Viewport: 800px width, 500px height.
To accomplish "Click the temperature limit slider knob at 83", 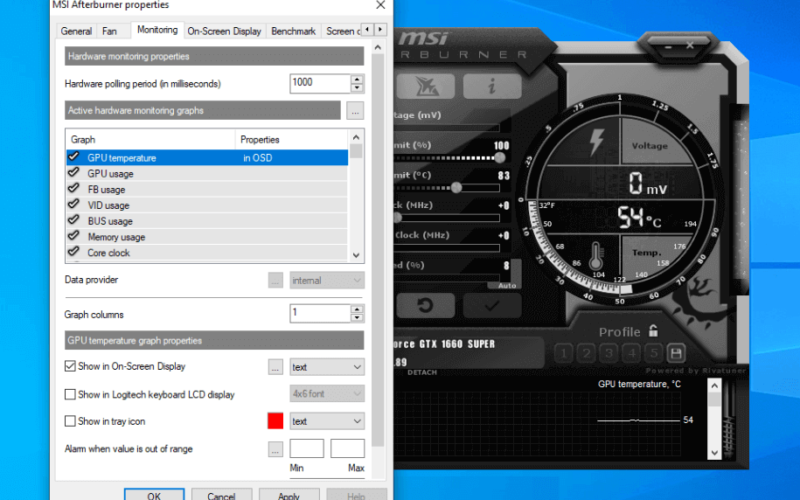I will 457,188.
